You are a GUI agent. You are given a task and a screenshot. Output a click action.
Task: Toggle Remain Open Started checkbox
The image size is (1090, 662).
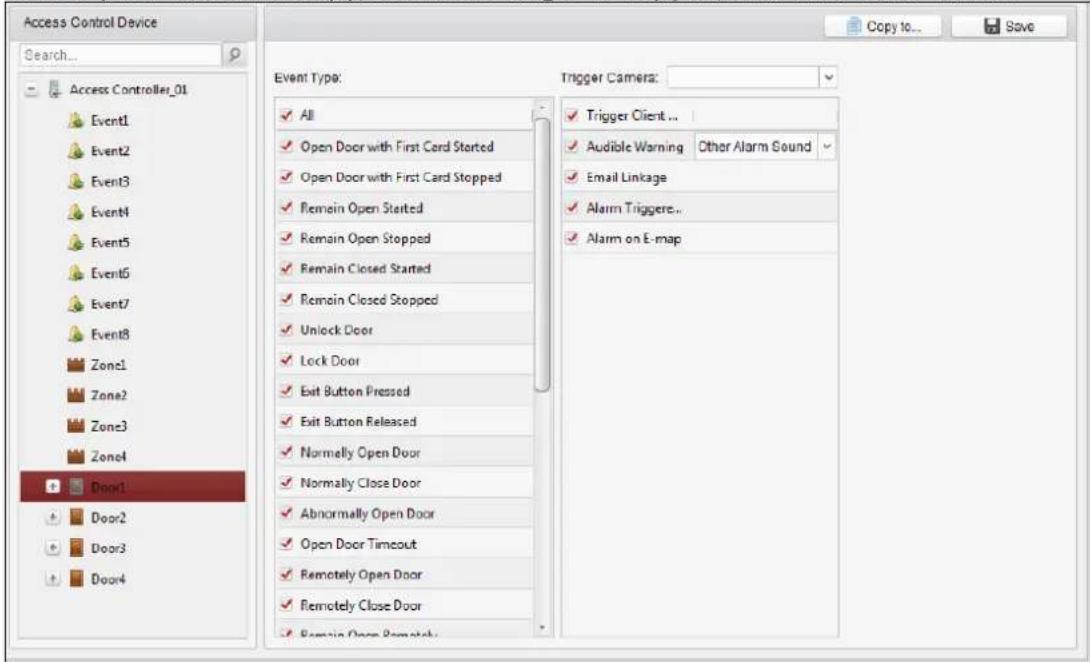coord(286,207)
